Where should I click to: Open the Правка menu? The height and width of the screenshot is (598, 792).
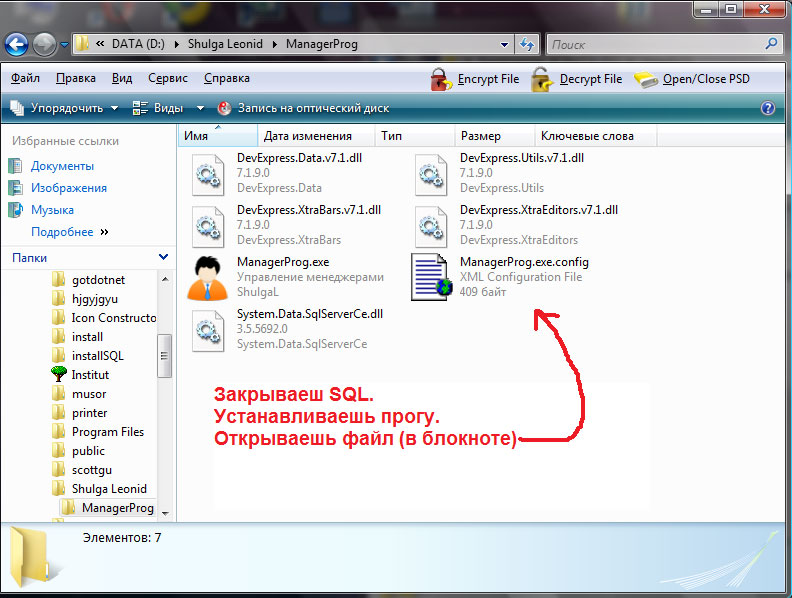(76, 78)
